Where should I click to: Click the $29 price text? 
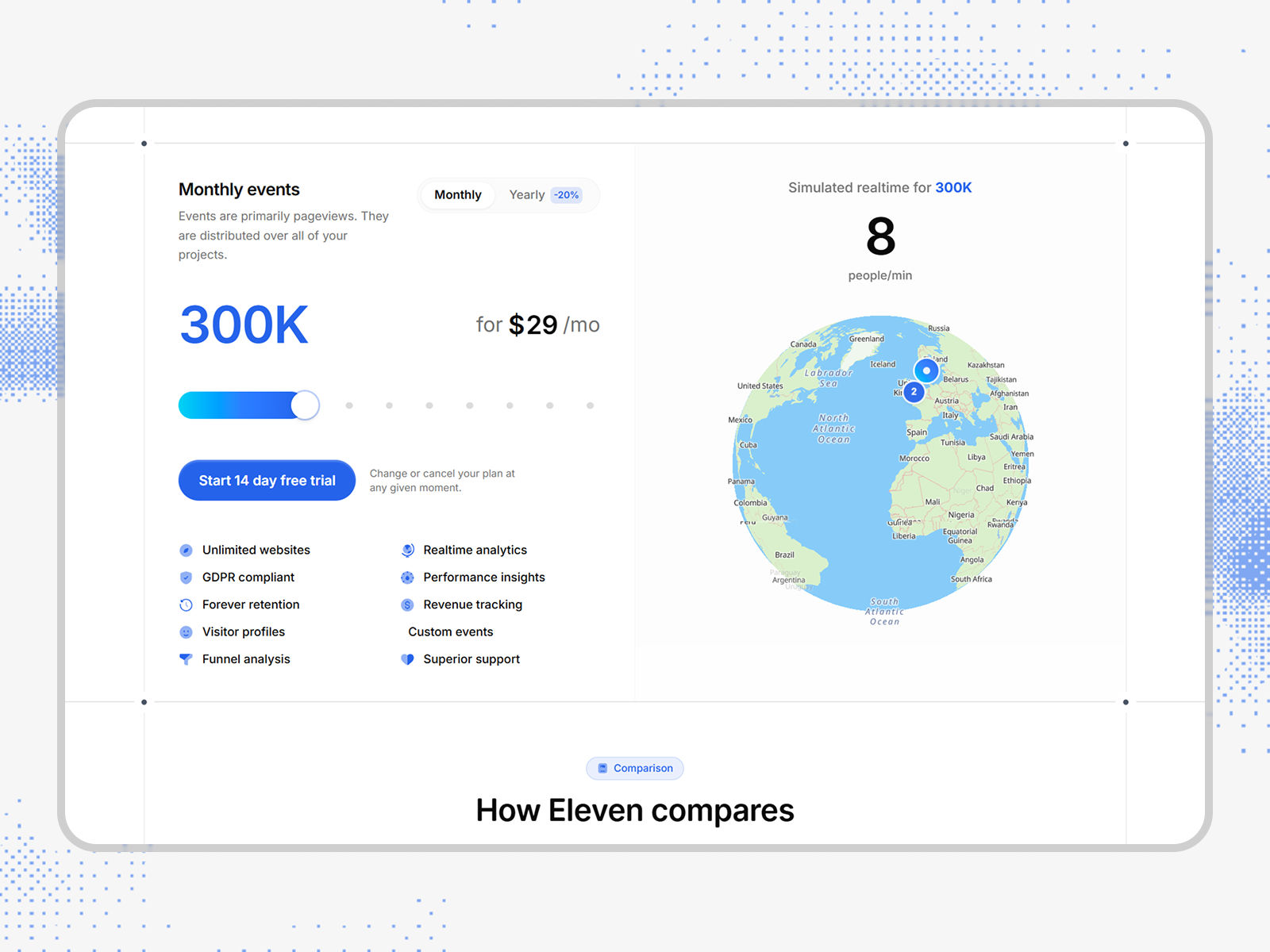pyautogui.click(x=533, y=325)
